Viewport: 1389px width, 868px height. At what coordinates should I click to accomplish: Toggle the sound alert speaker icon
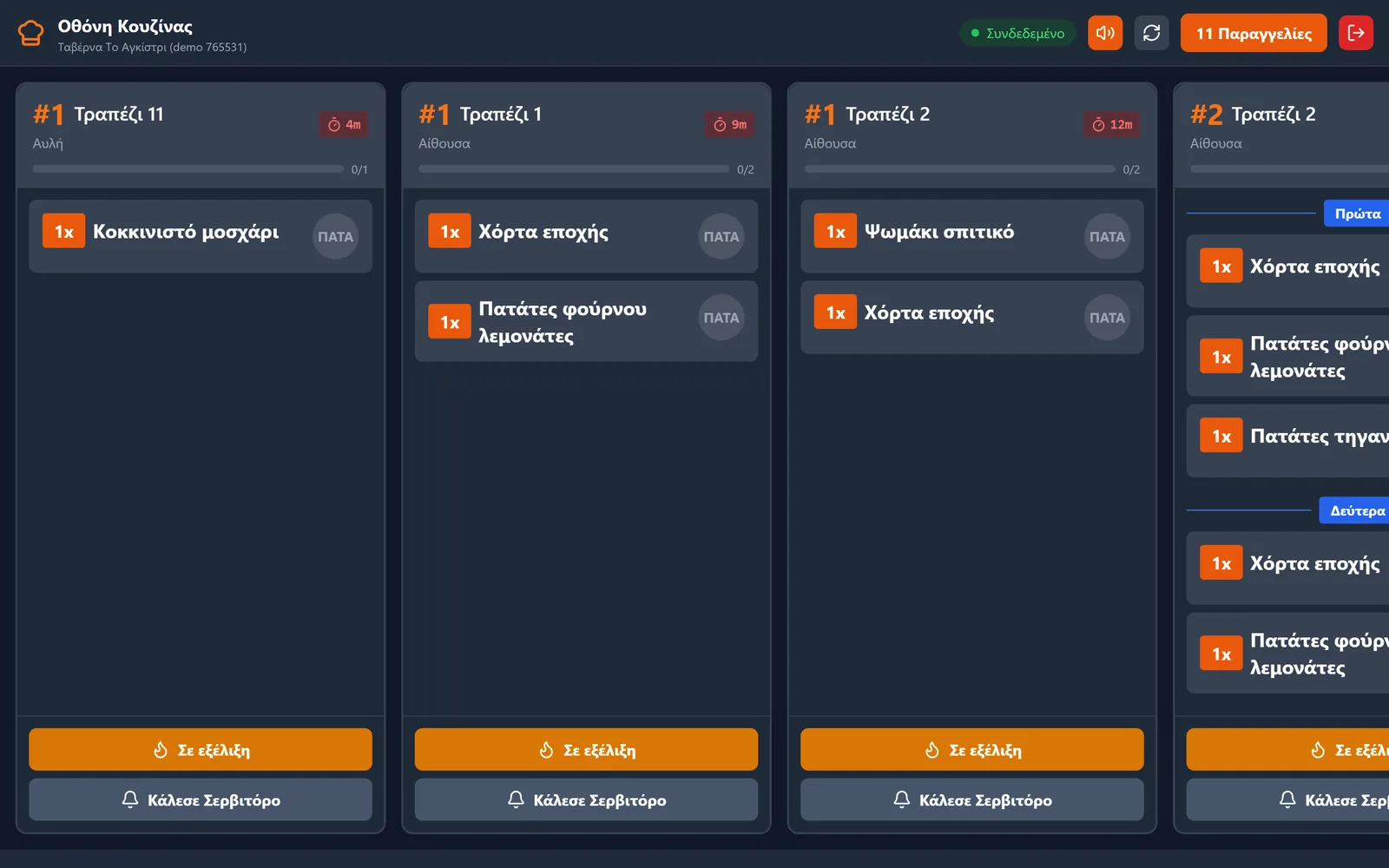[1105, 33]
